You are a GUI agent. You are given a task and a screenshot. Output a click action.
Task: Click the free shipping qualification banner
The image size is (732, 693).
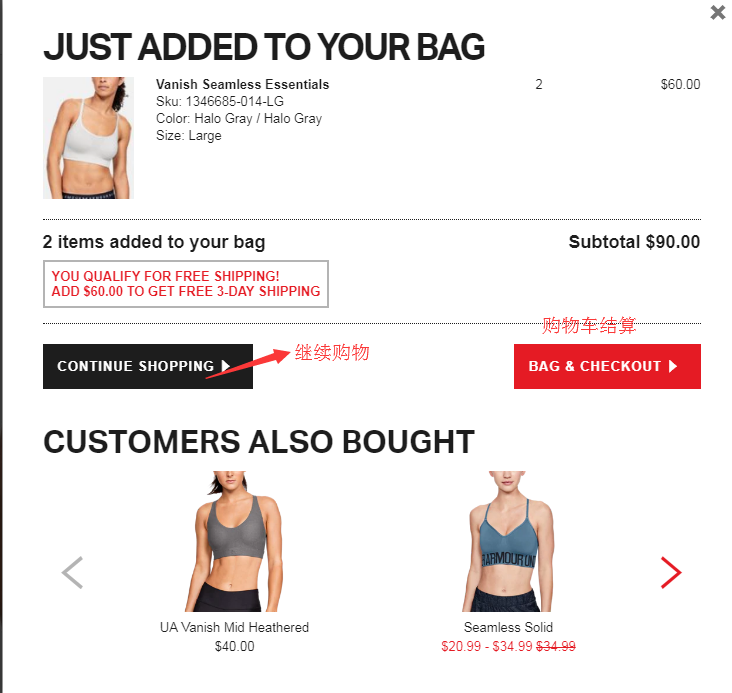click(x=186, y=284)
